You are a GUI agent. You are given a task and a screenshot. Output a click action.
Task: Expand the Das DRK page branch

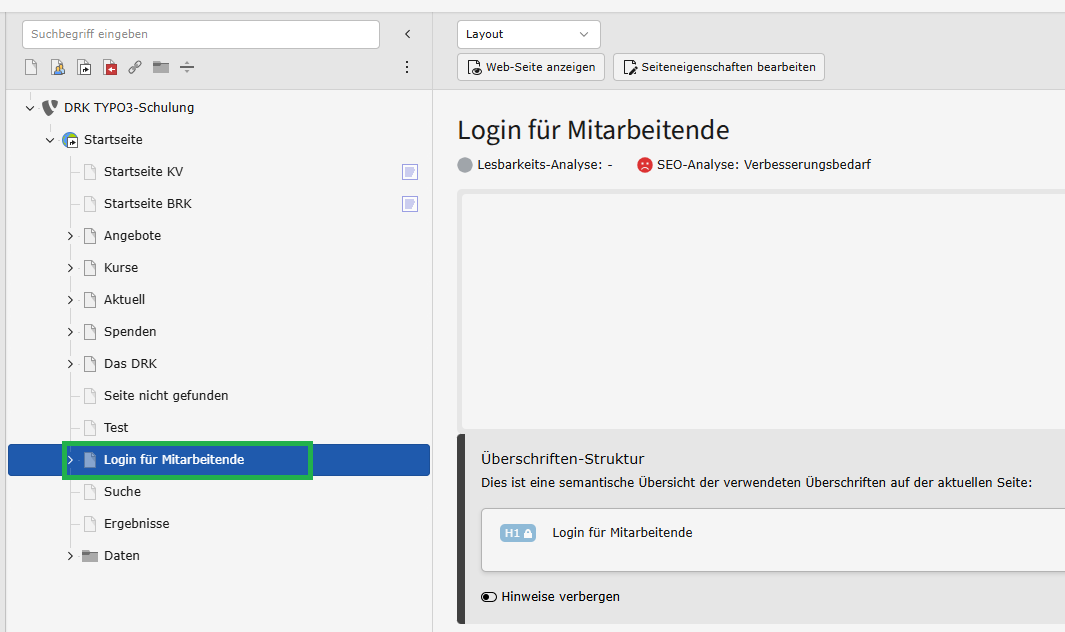70,364
